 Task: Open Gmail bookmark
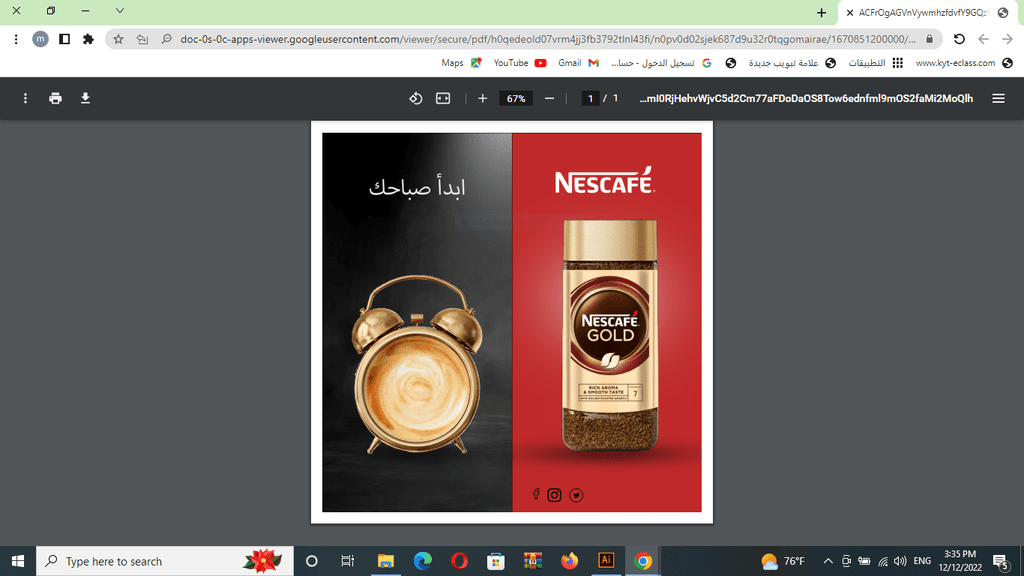(578, 63)
